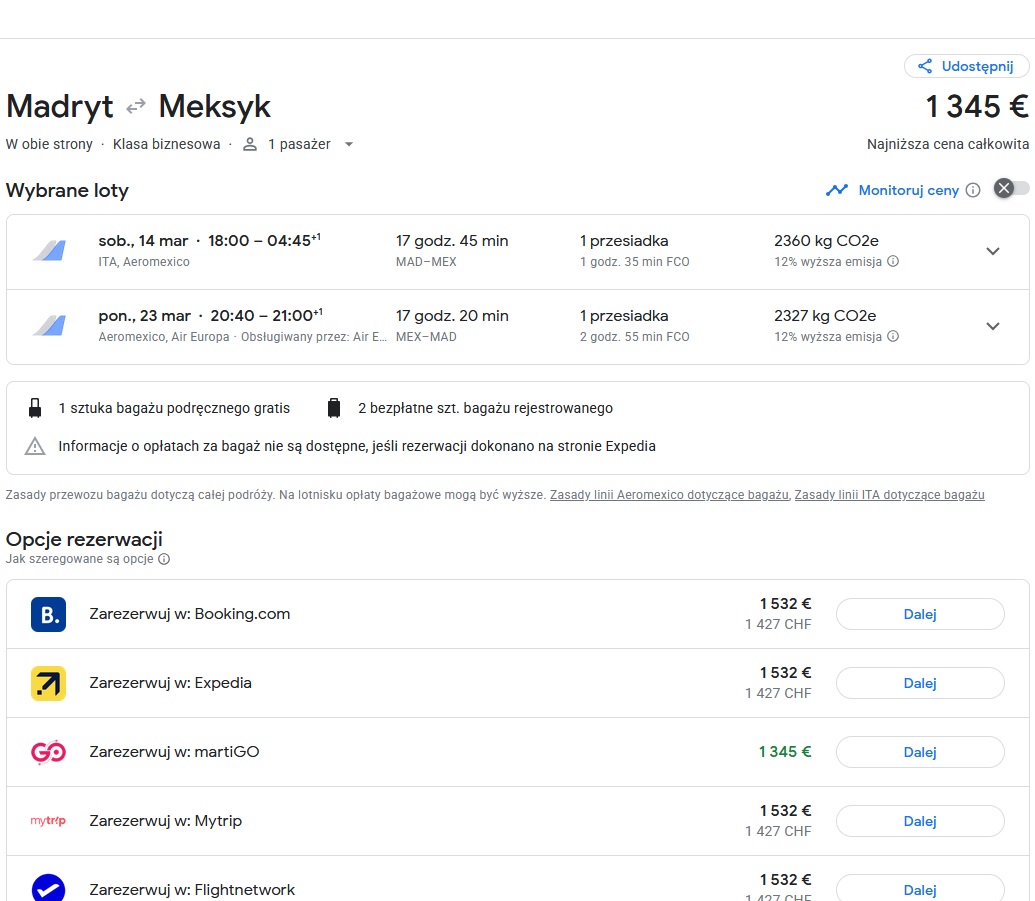Screen dimensions: 1035x901
Task: Click emission info icon for 2360 kg CO2e
Action: tap(893, 261)
